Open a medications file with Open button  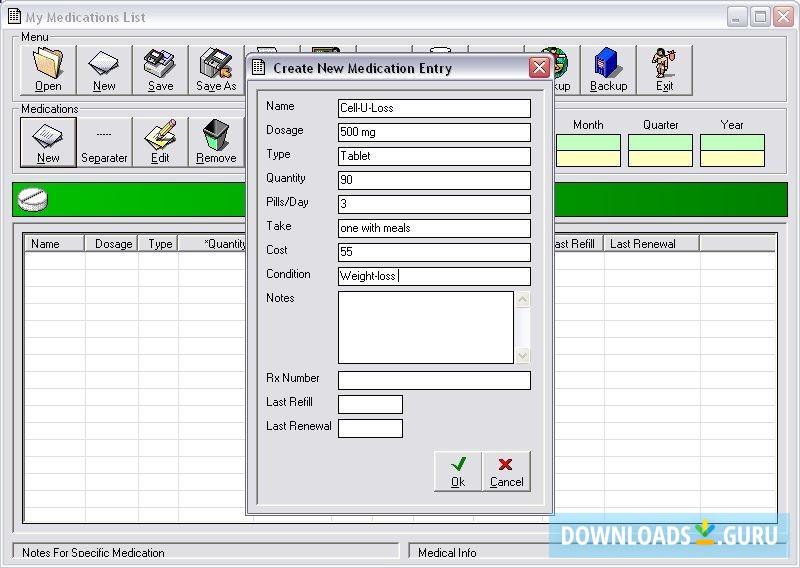(48, 70)
